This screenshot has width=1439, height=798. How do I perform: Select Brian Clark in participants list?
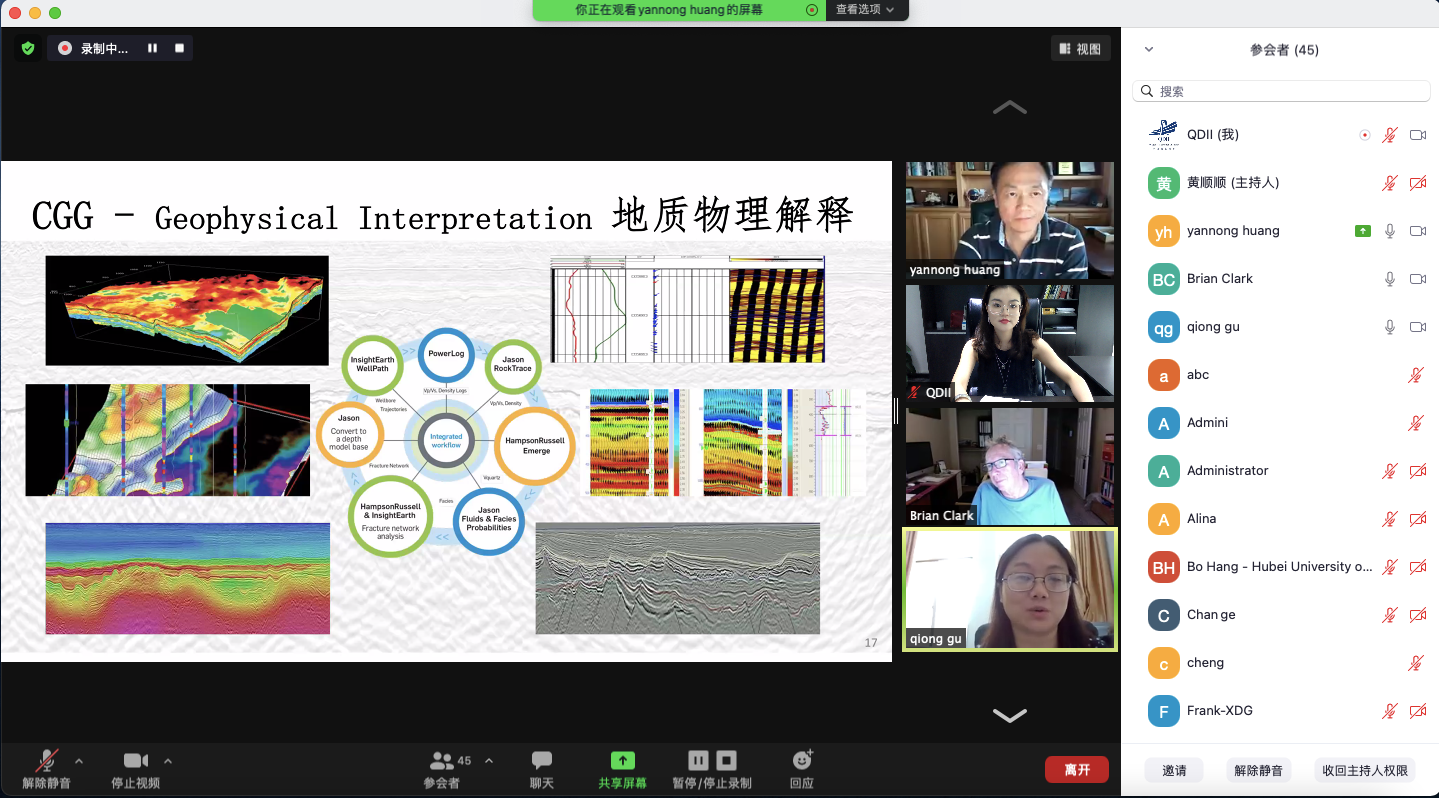point(1280,279)
